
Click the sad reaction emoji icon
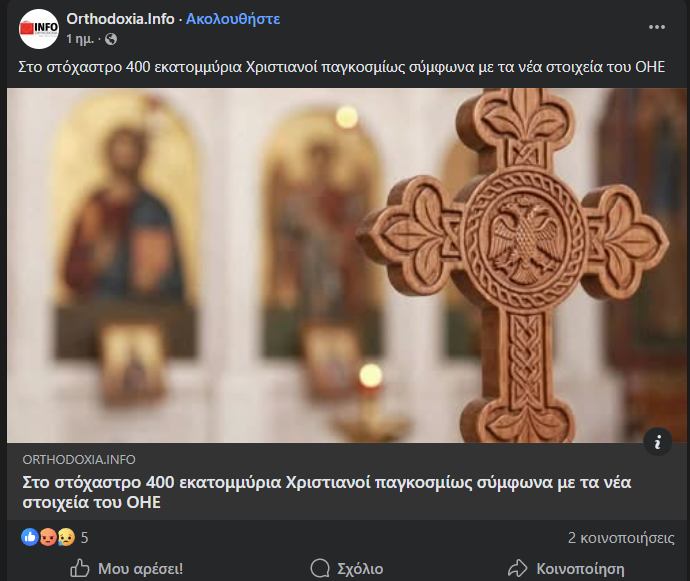point(65,537)
